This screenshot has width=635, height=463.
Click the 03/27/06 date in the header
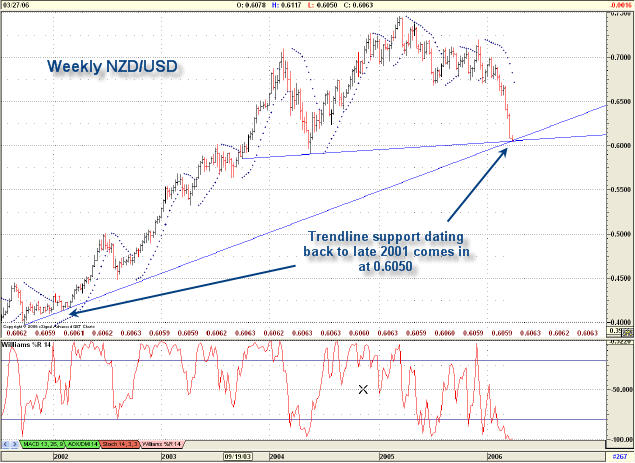tap(15, 5)
